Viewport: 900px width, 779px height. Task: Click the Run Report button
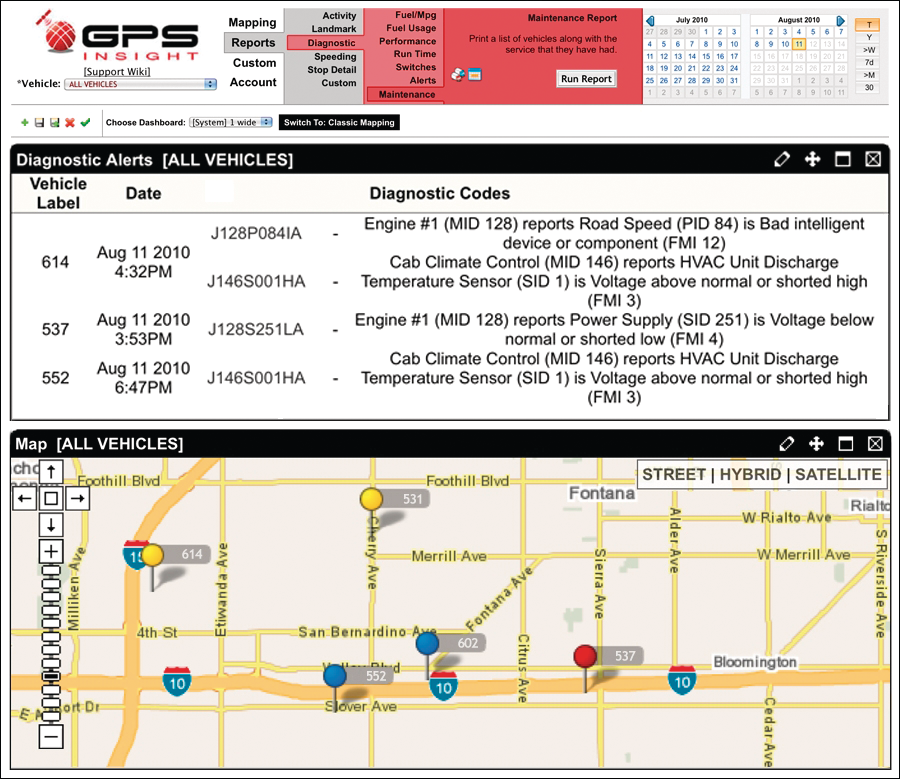(x=586, y=78)
